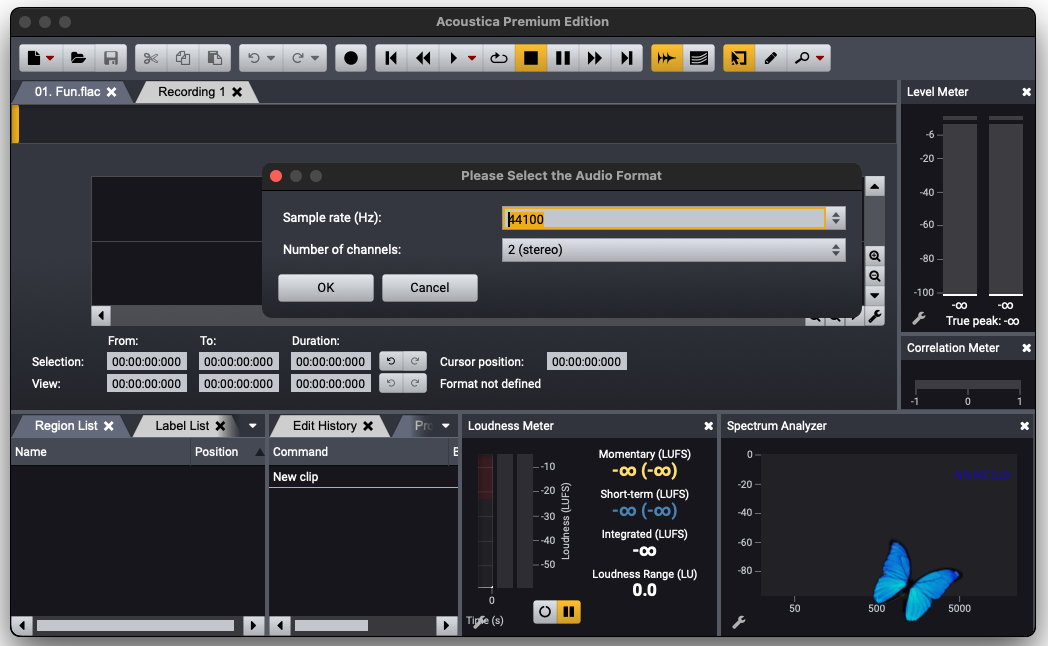Image resolution: width=1048 pixels, height=646 pixels.
Task: Open a file with the folder icon
Action: coord(78,58)
